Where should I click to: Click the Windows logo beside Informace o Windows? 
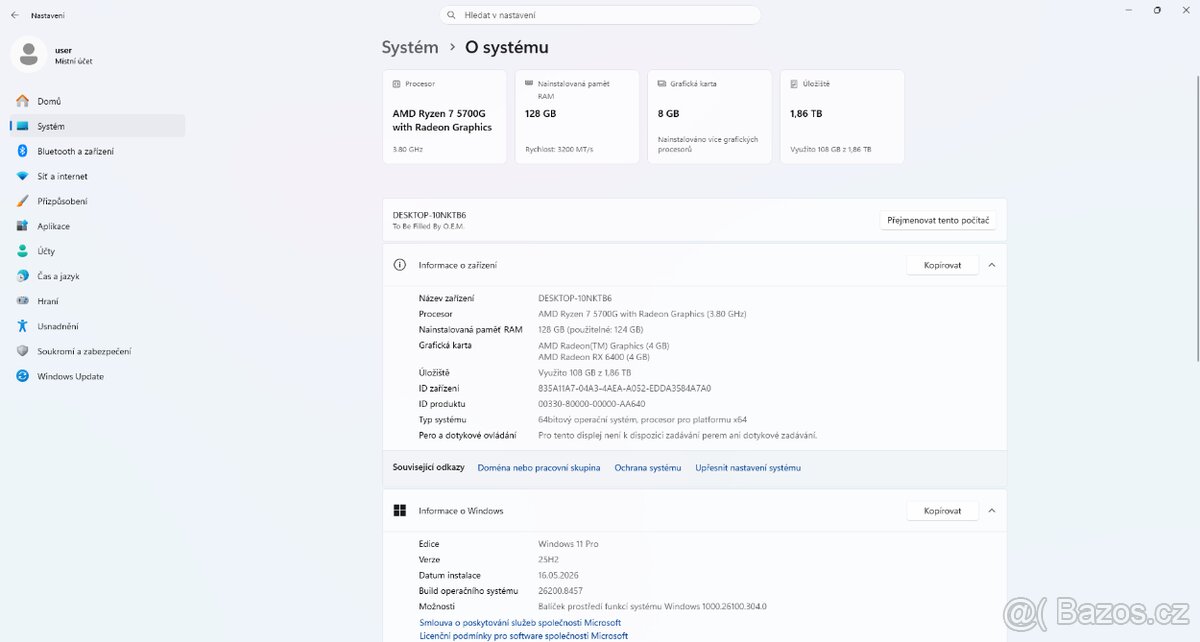click(x=400, y=511)
